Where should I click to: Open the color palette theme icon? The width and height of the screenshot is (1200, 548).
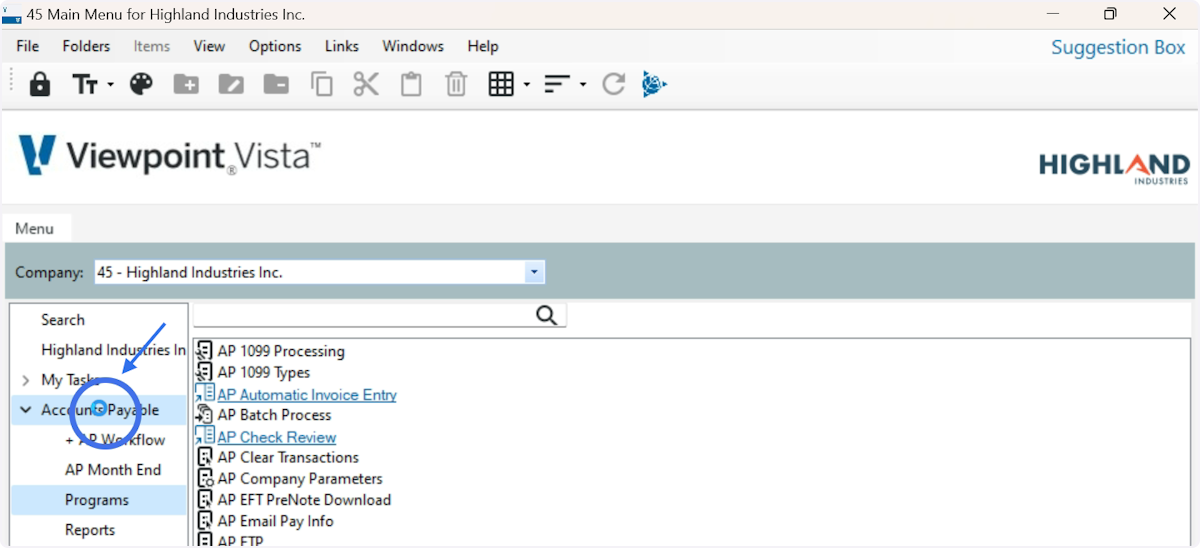tap(142, 84)
